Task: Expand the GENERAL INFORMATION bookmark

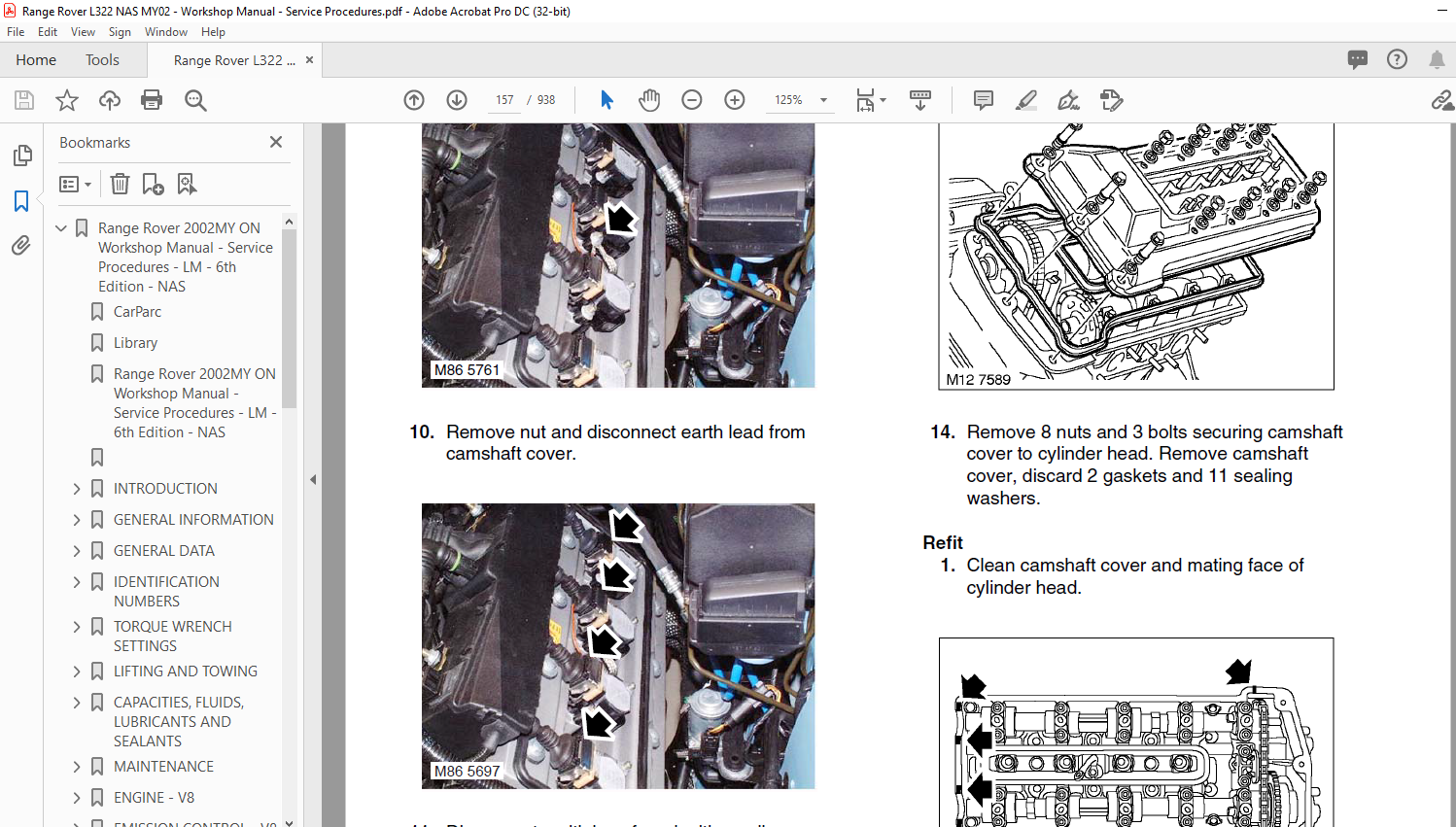Action: (x=77, y=520)
